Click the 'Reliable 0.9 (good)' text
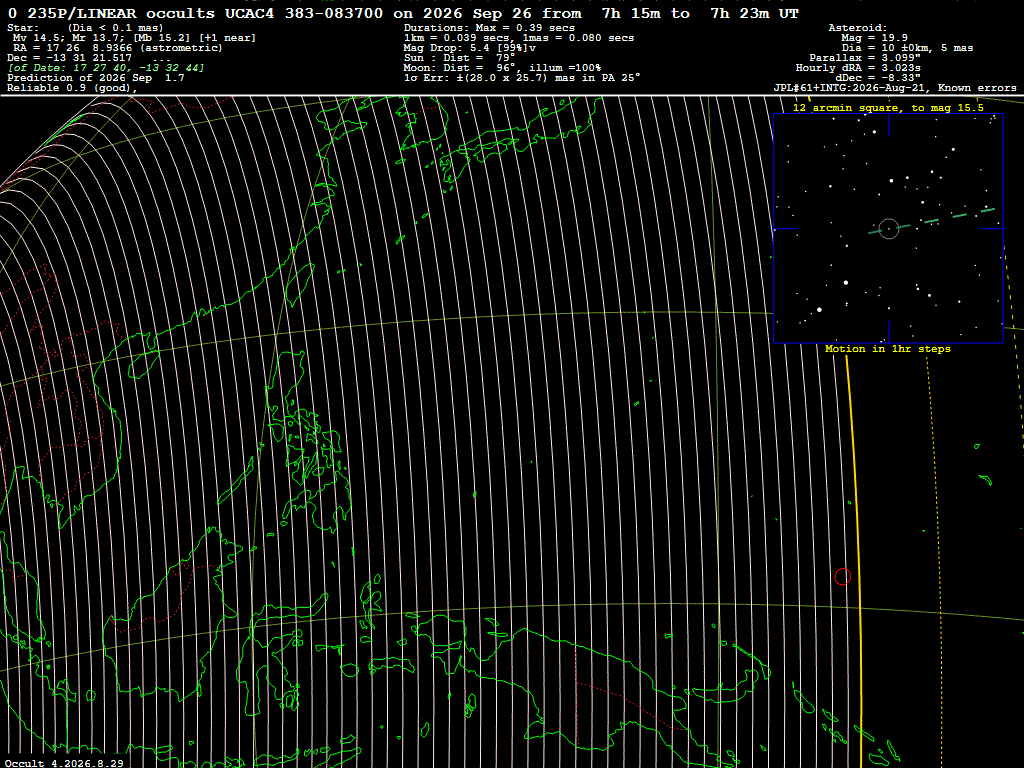Image resolution: width=1024 pixels, height=768 pixels. (x=69, y=88)
